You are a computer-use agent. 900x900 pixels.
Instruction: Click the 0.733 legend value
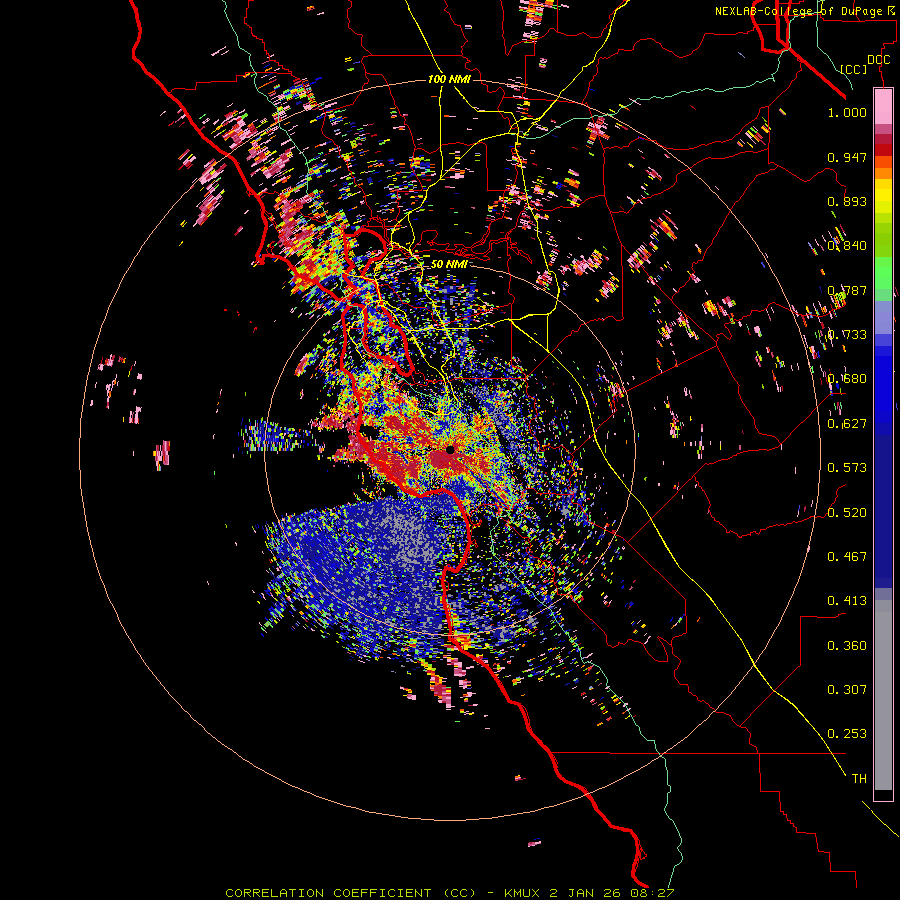[847, 335]
